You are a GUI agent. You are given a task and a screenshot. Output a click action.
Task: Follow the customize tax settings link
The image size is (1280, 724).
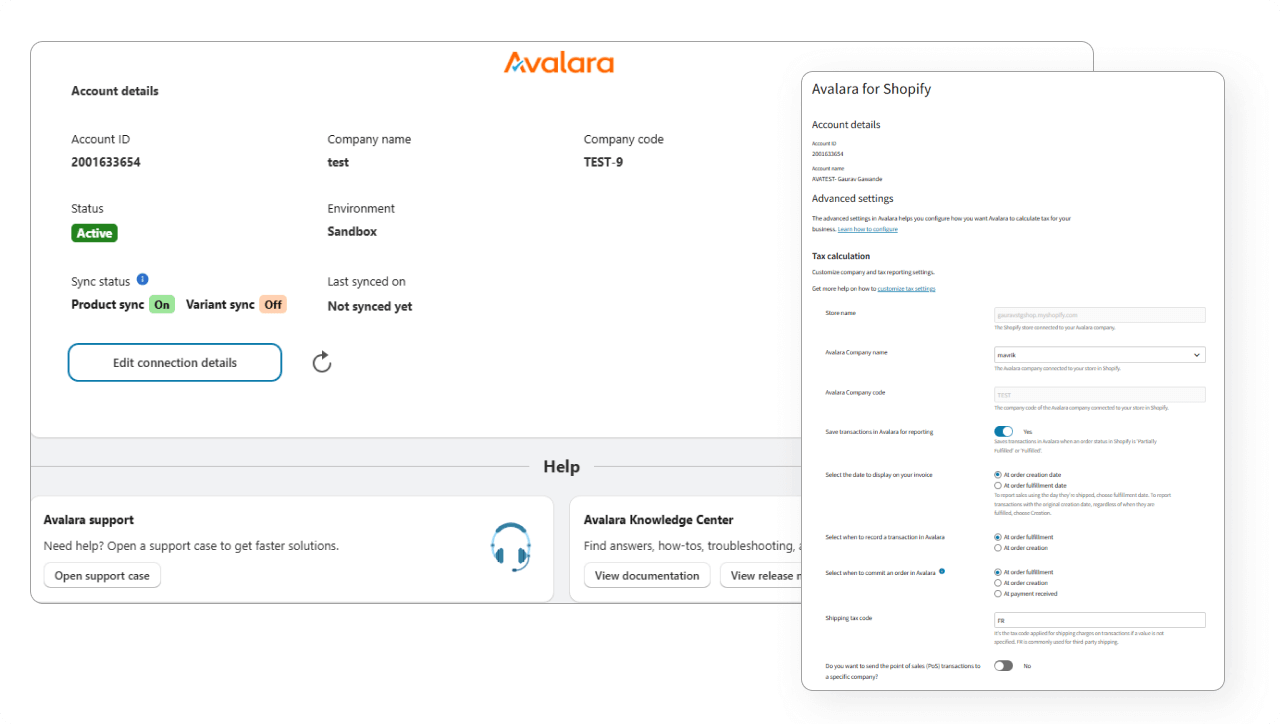click(x=906, y=288)
